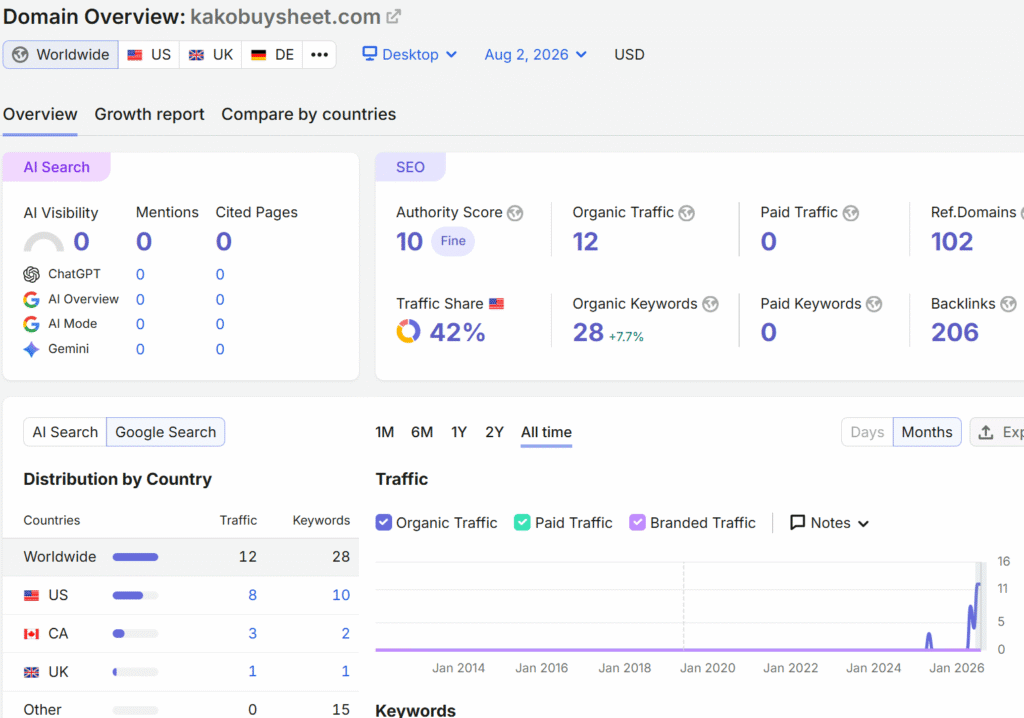Click the CA traffic share bar
The image size is (1024, 718).
coord(135,634)
